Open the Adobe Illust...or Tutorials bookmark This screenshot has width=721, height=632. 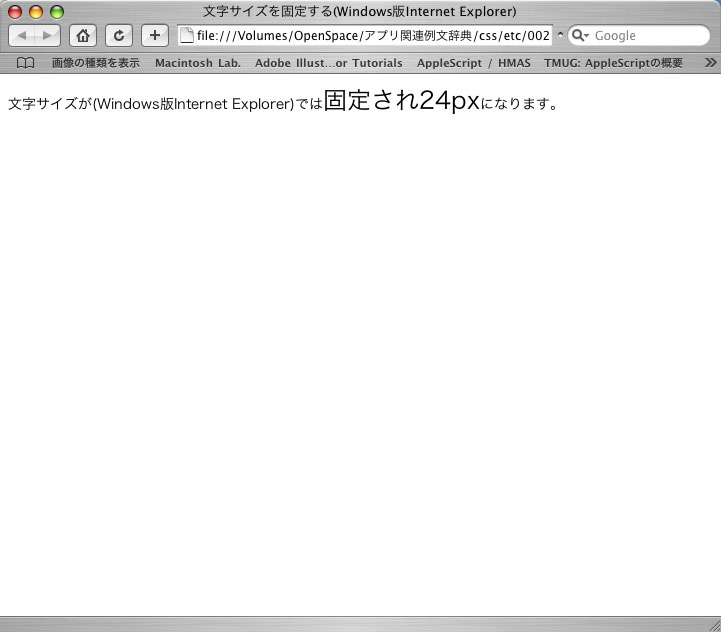click(328, 63)
